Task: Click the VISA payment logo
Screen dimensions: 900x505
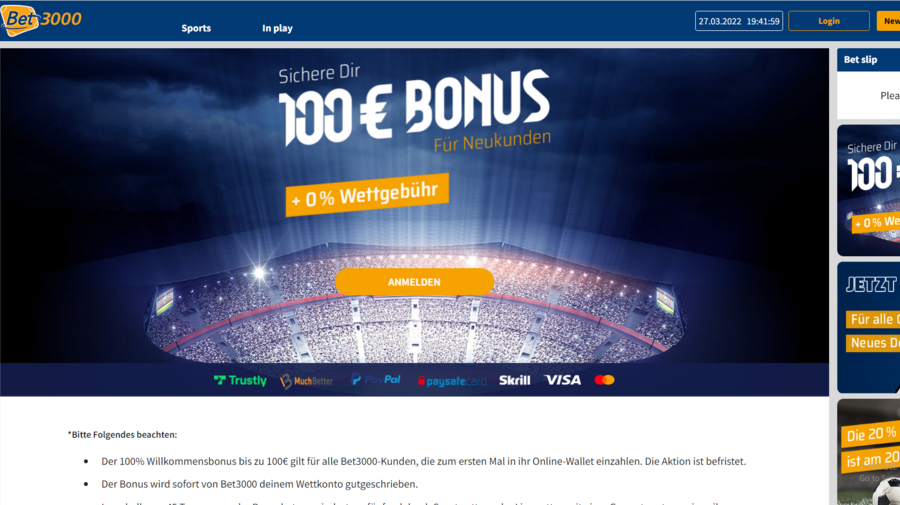Action: click(x=562, y=380)
